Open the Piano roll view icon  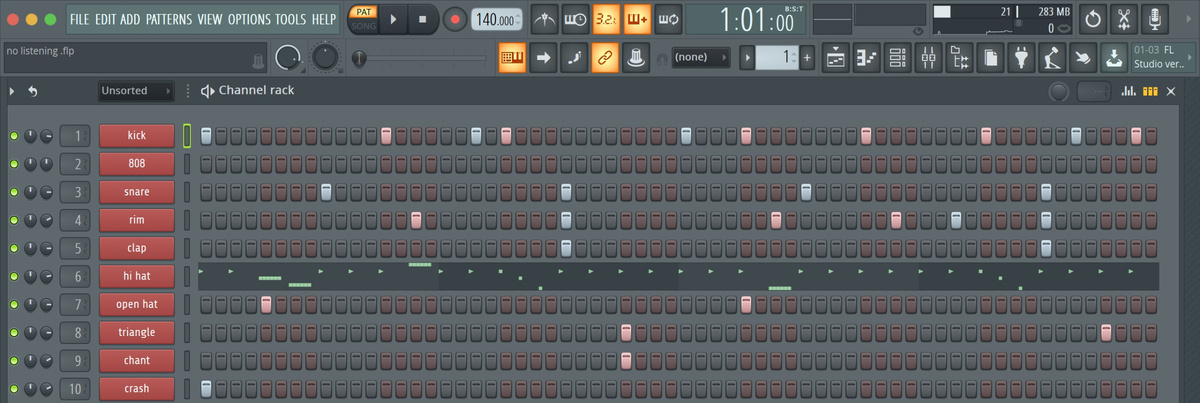tap(867, 58)
